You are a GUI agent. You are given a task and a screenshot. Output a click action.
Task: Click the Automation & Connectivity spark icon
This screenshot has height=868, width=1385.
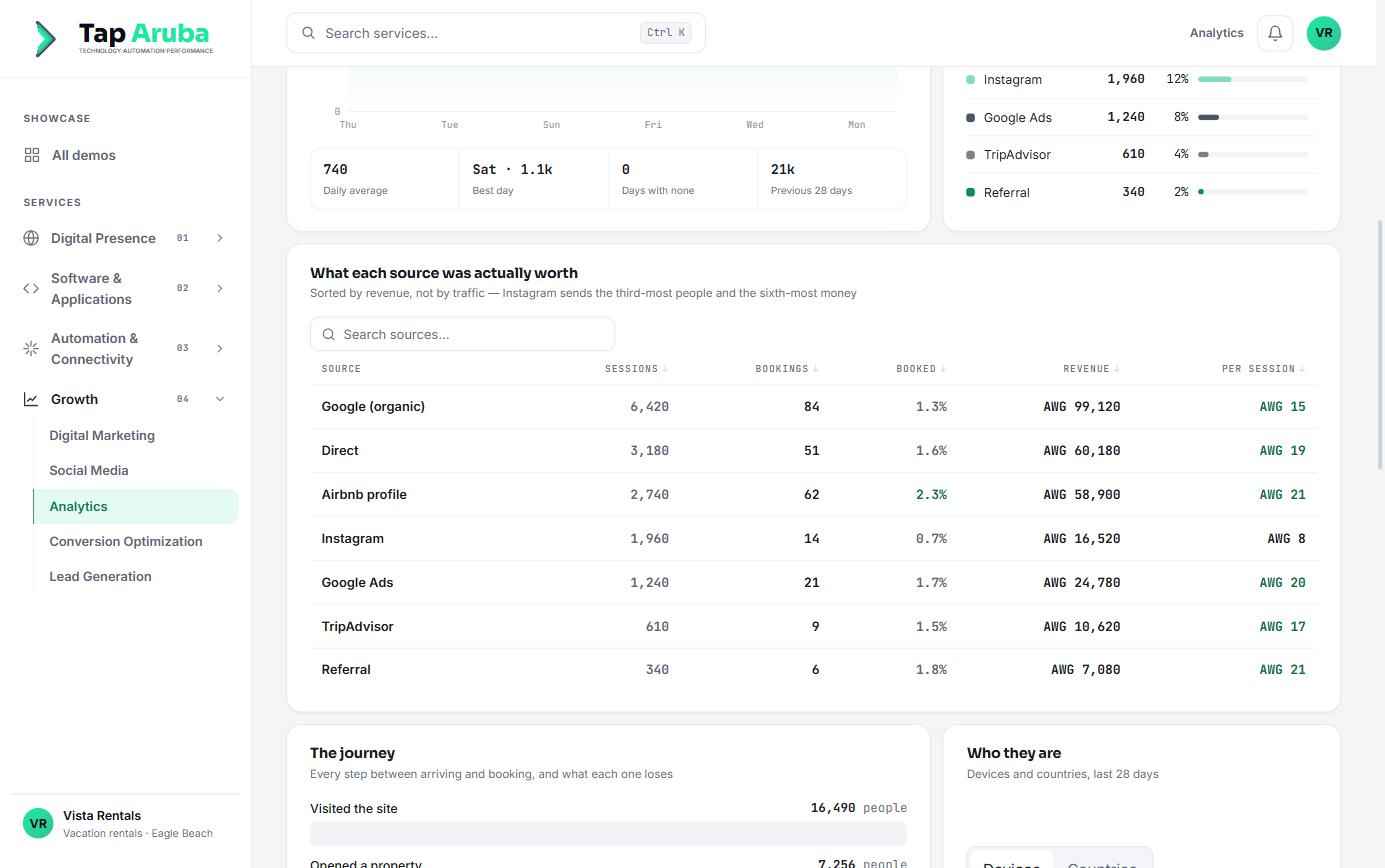(31, 348)
